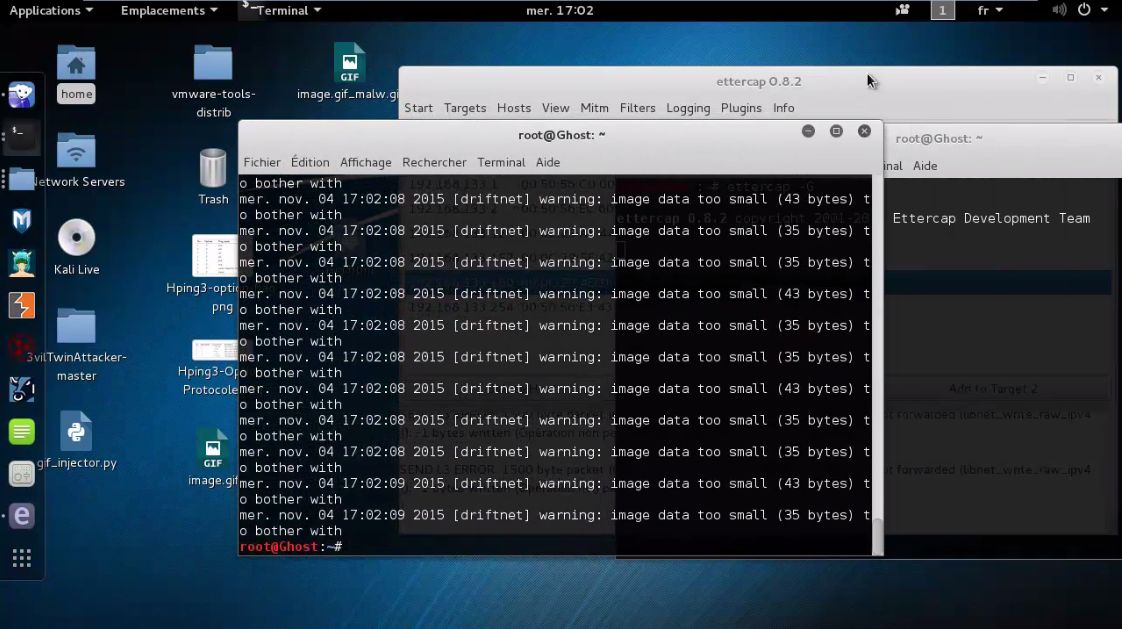Open the green Leafpad notes icon
The height and width of the screenshot is (629, 1122).
pyautogui.click(x=21, y=431)
